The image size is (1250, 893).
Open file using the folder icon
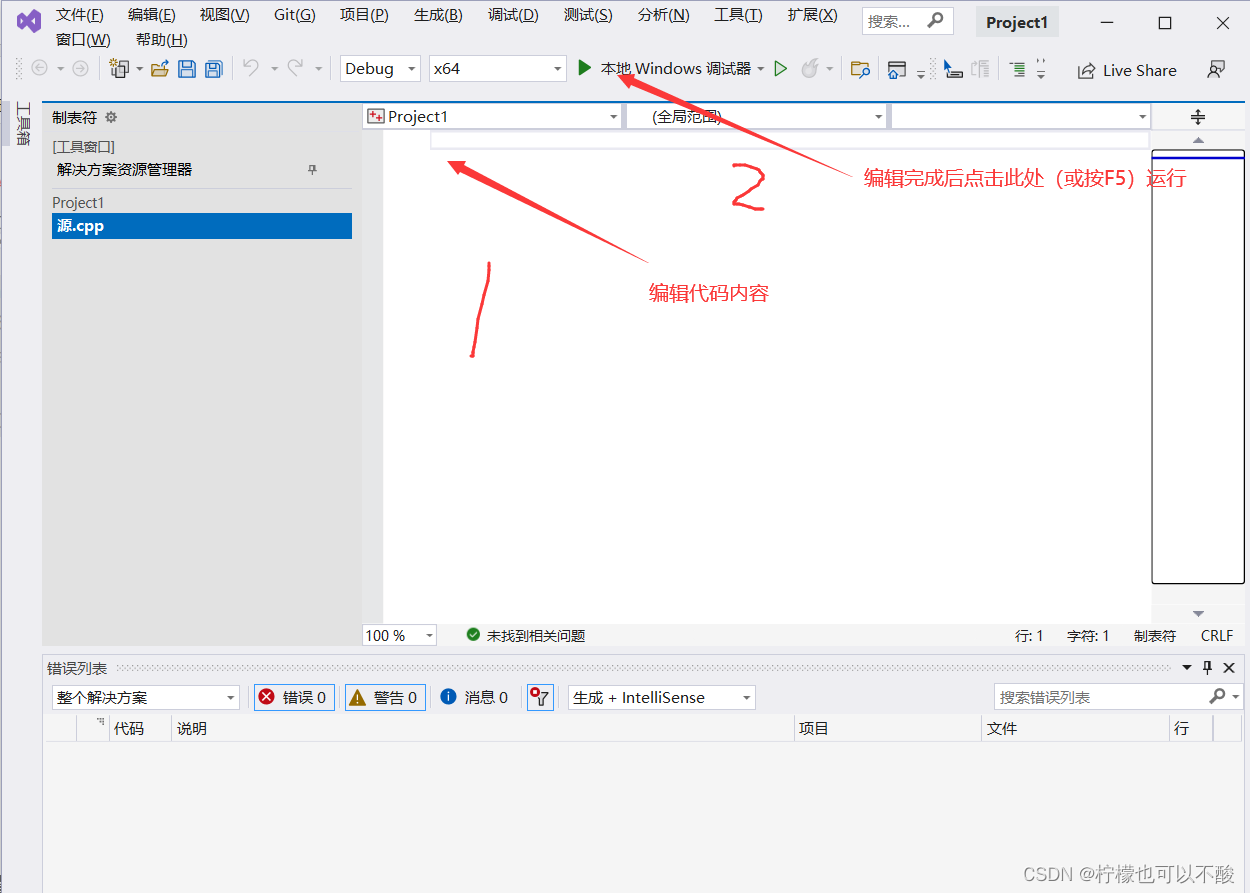click(159, 68)
